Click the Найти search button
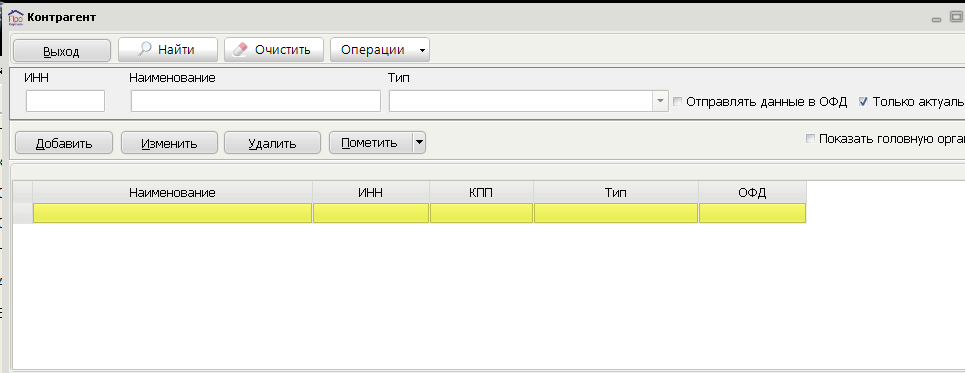 pyautogui.click(x=168, y=50)
